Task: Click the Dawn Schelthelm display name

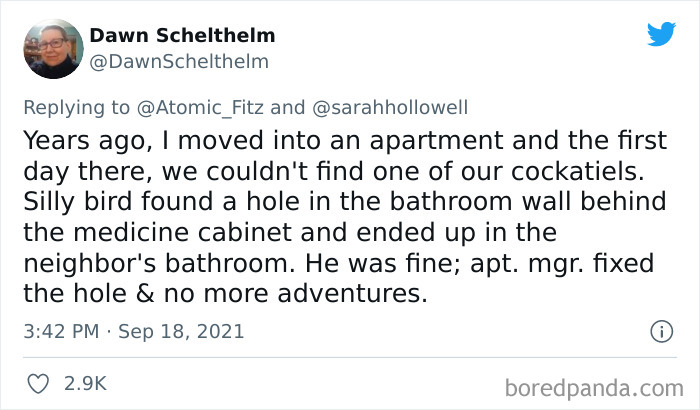Action: point(182,36)
